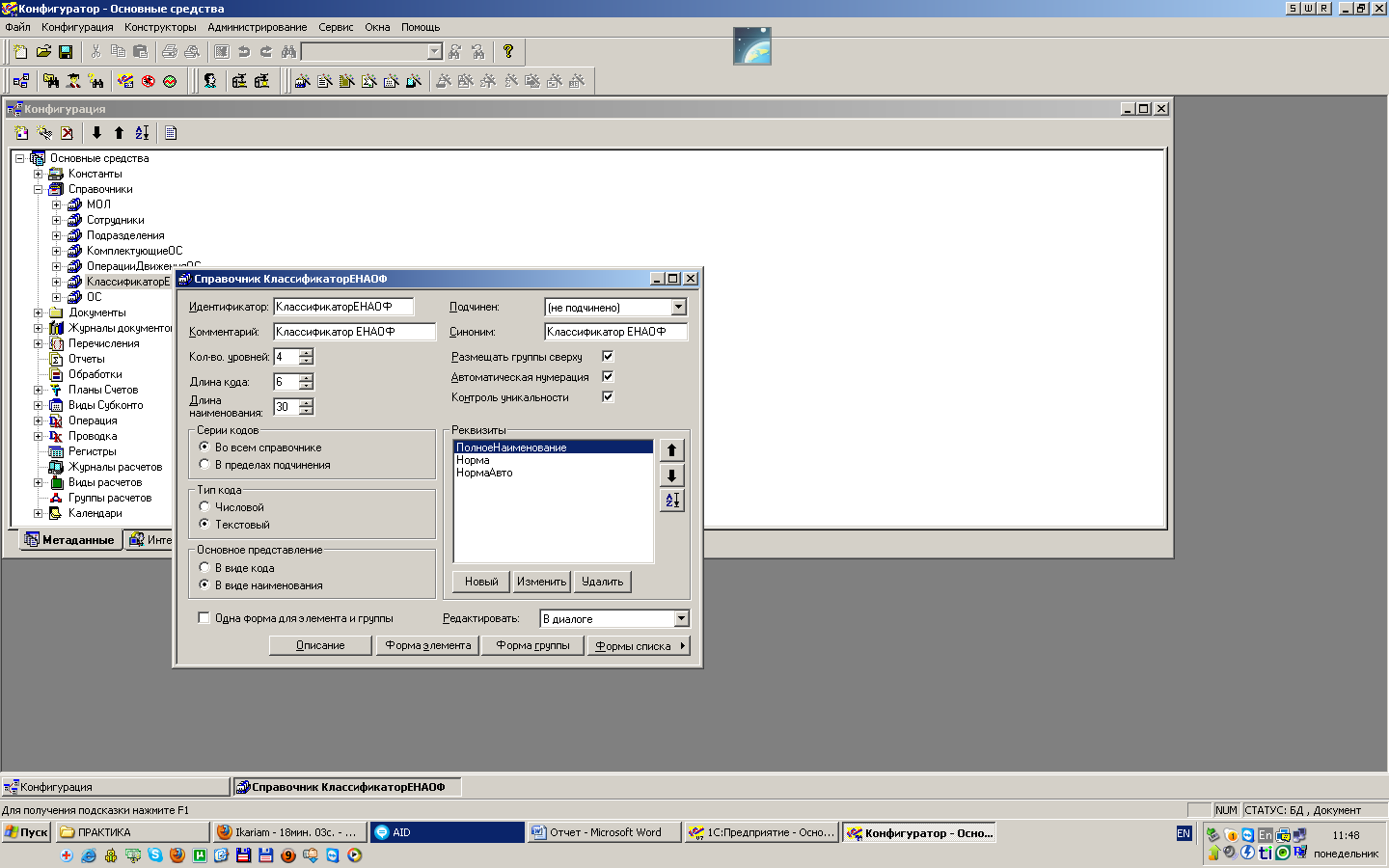The width and height of the screenshot is (1389, 868).
Task: Enable 'Одна форма для элемента и группы'
Action: 204,618
